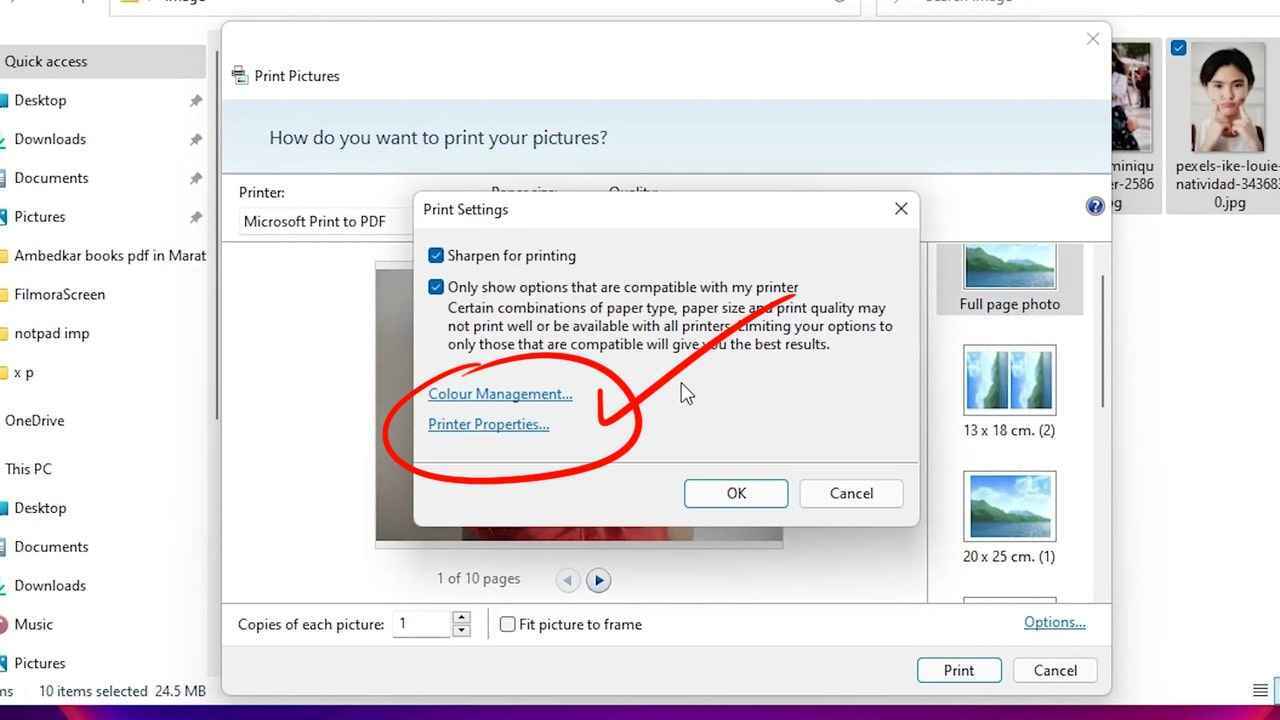The width and height of the screenshot is (1280, 720).
Task: Go to next page using arrow icon
Action: (x=598, y=580)
